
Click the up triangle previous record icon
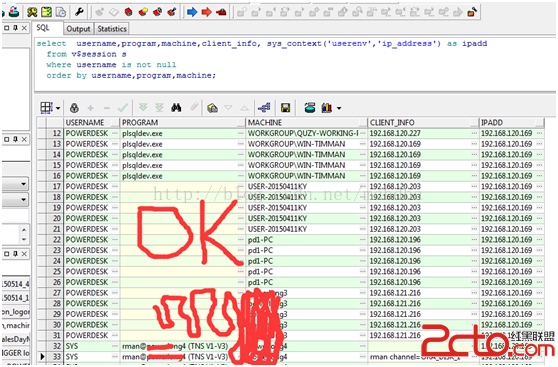(x=244, y=108)
